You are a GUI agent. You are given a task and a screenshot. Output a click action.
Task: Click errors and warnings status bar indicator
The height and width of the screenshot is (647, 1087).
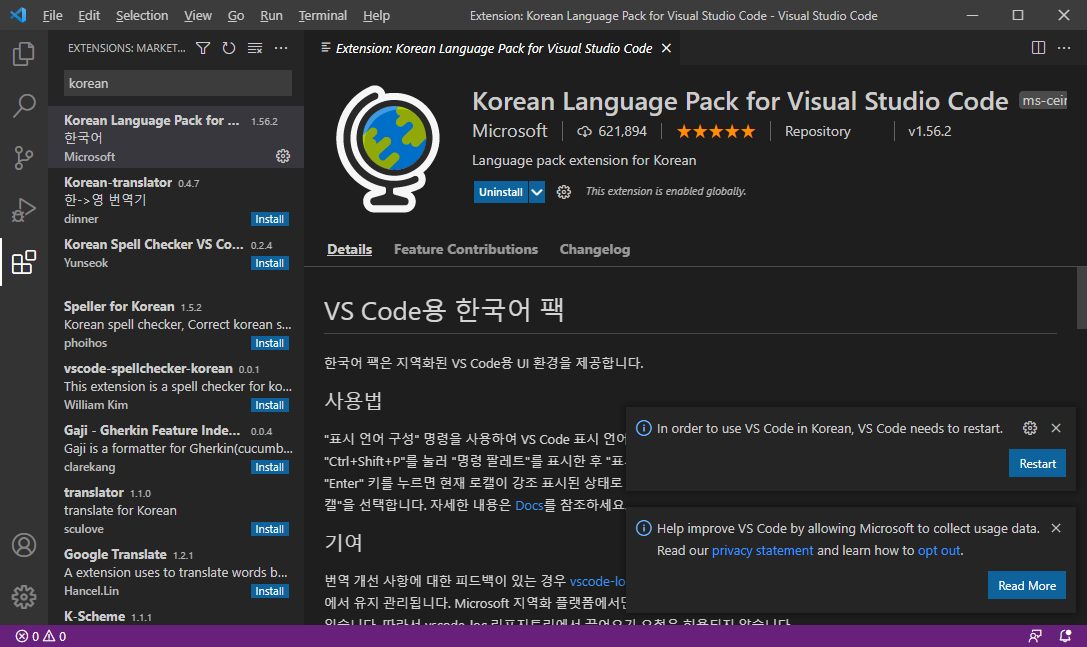41,636
